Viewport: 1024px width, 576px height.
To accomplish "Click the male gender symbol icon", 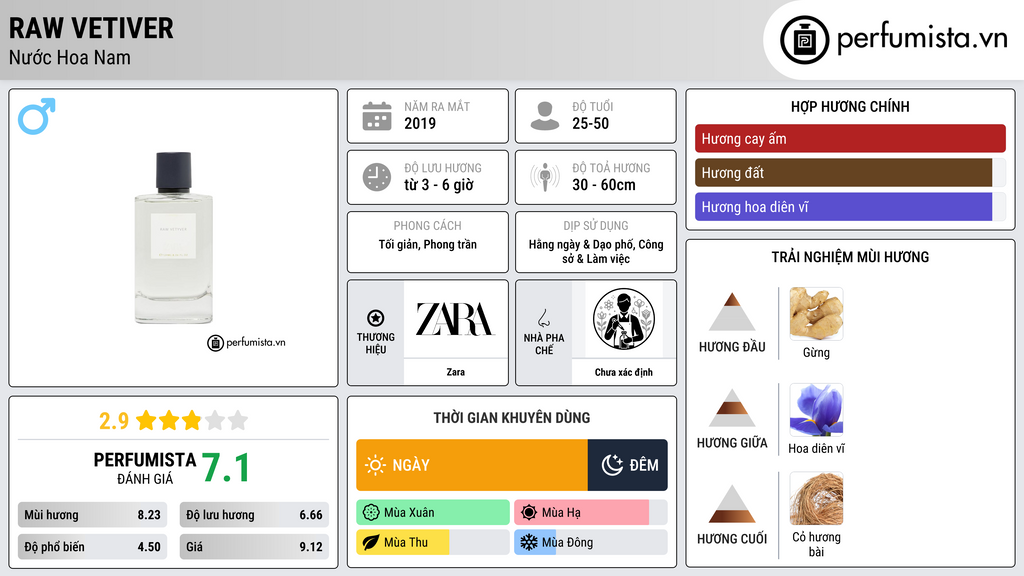I will pos(37,116).
